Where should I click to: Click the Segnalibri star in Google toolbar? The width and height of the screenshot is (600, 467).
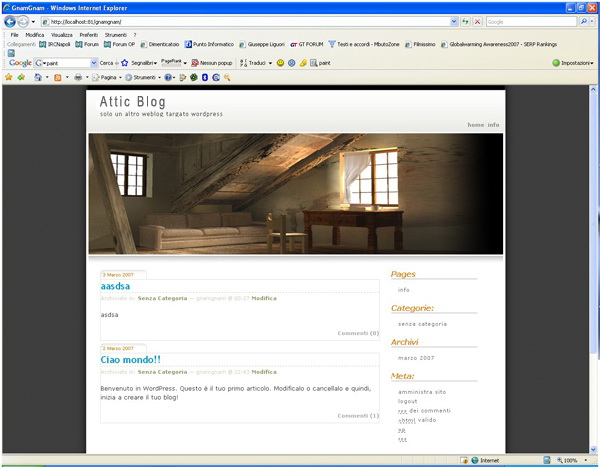click(125, 63)
